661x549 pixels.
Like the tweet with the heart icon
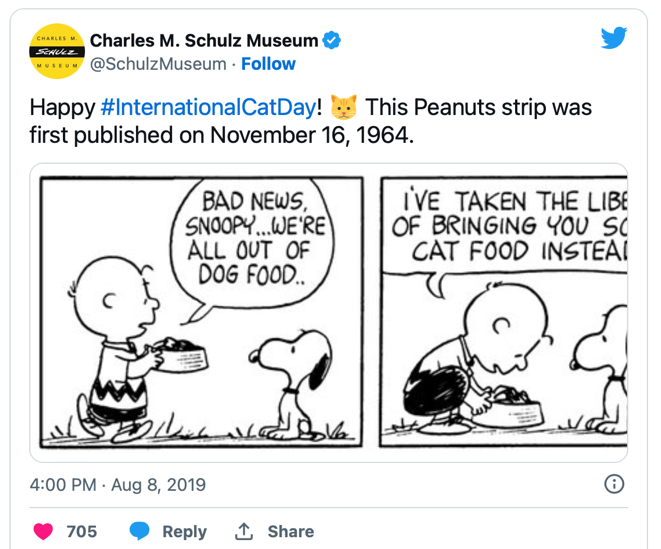tap(43, 531)
